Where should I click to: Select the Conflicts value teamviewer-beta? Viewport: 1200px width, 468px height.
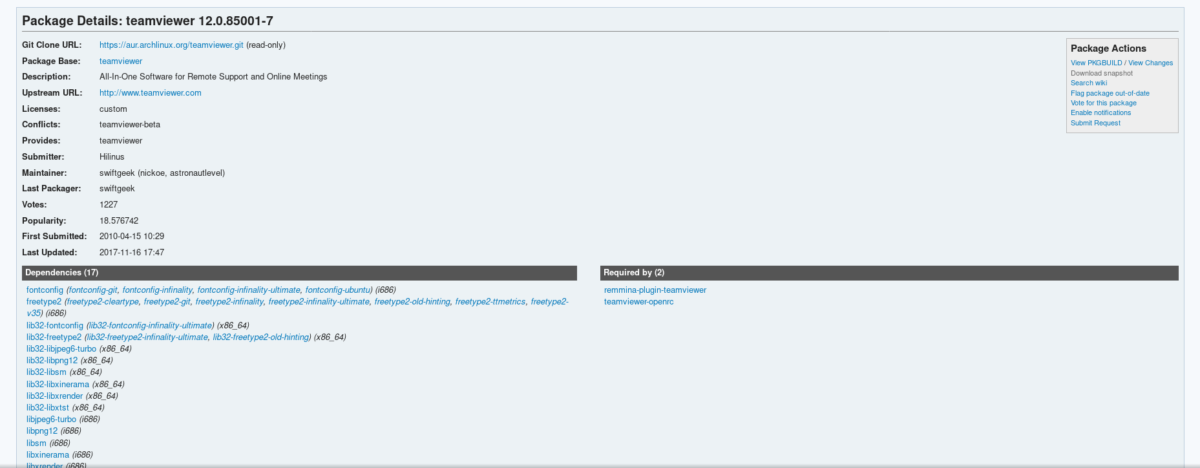pos(130,125)
